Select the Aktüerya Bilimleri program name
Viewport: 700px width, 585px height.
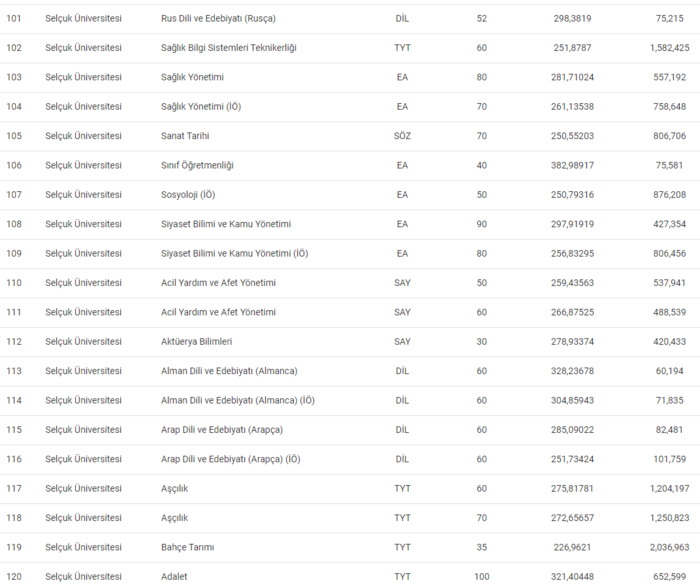click(197, 341)
